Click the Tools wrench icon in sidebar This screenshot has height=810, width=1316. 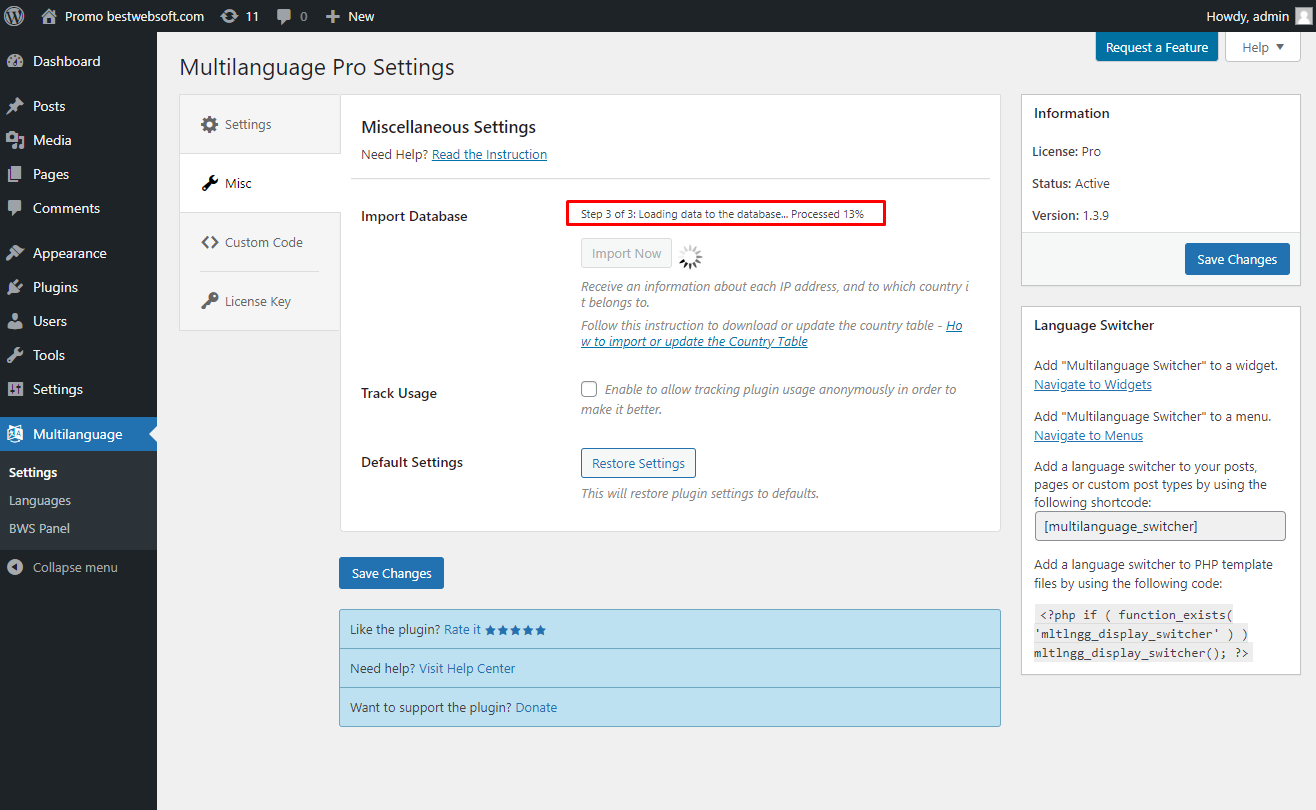(x=15, y=355)
